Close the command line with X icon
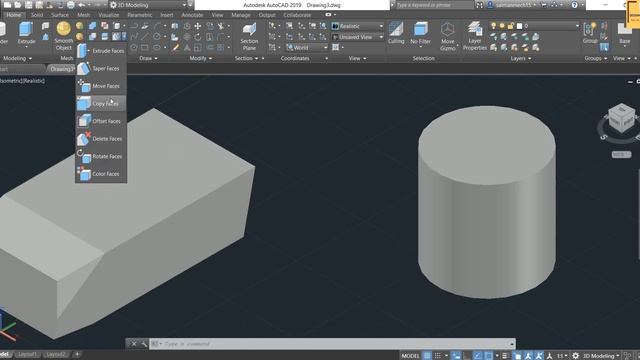This screenshot has width=640, height=360. coord(133,344)
